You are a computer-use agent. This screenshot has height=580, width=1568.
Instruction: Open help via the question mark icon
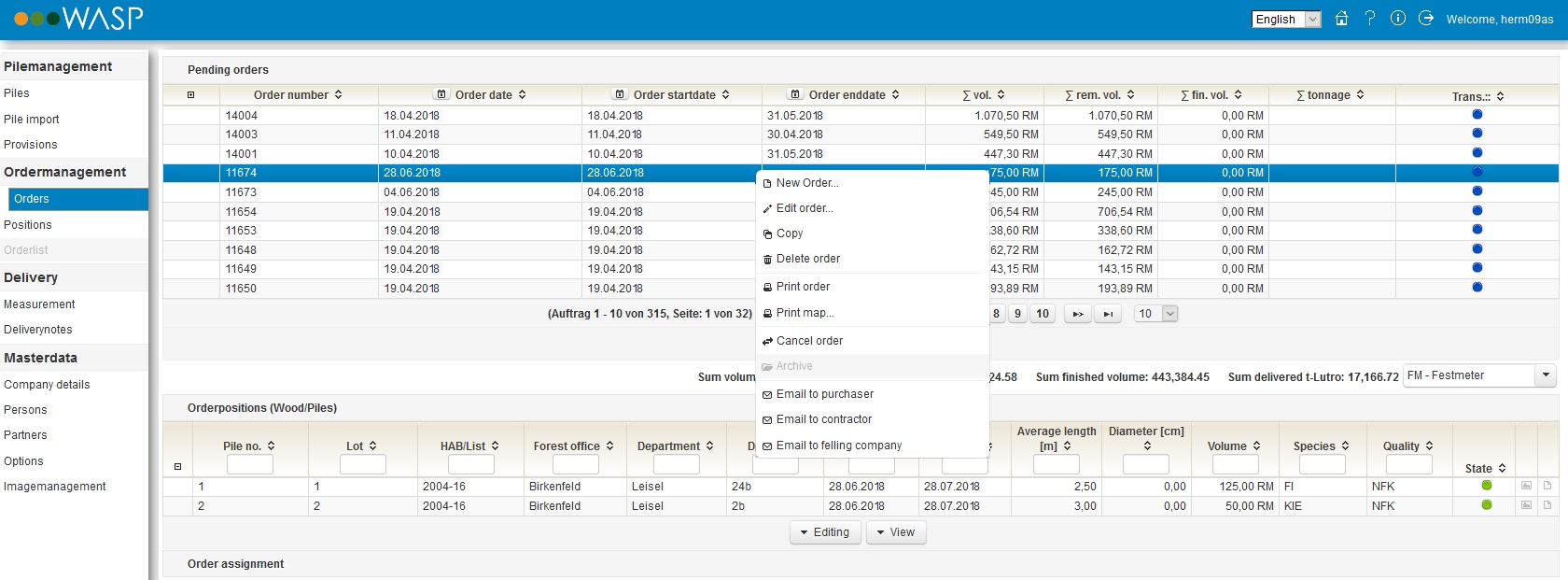pos(1370,18)
